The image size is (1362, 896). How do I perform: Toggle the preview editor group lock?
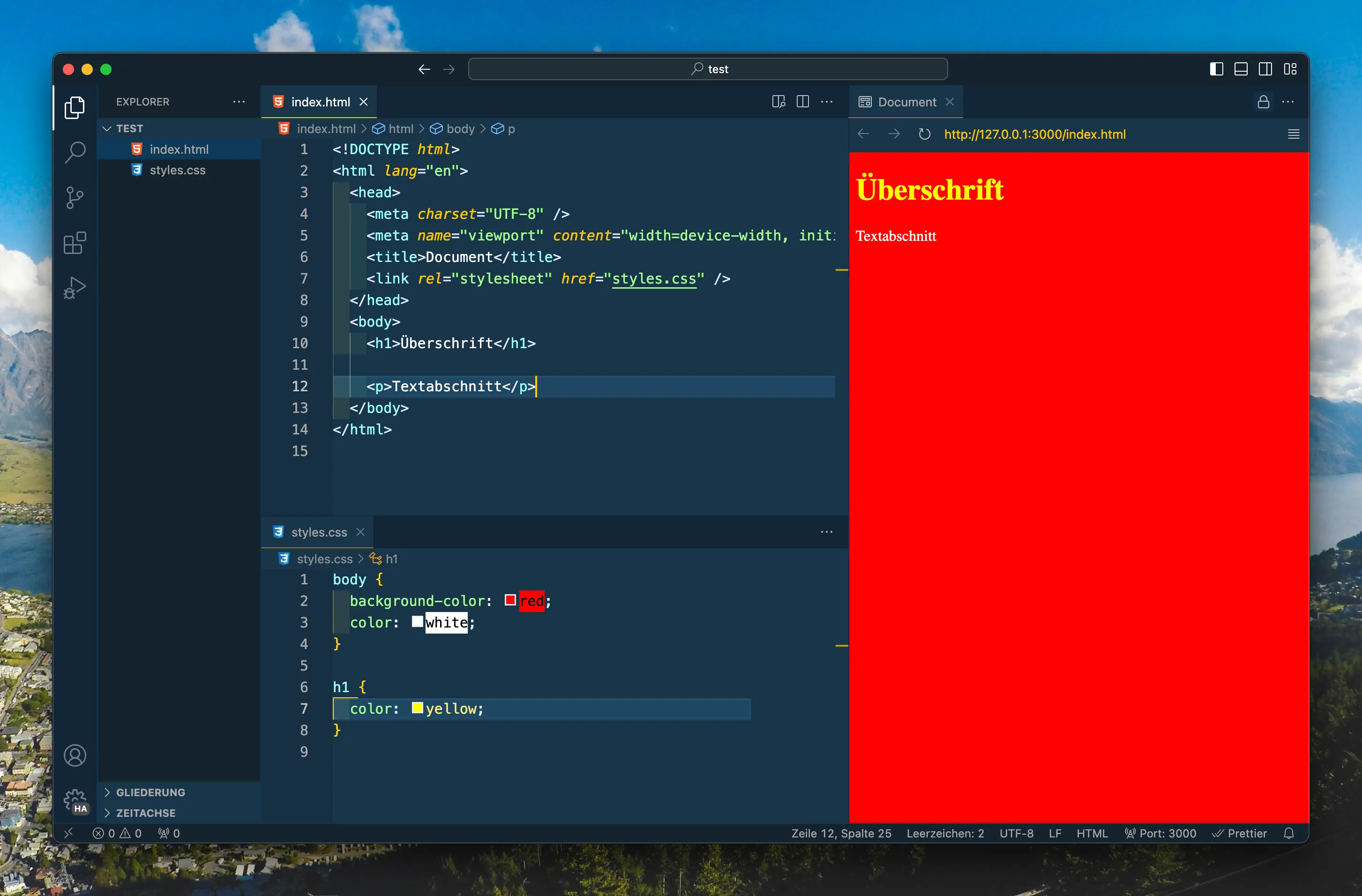[1264, 102]
